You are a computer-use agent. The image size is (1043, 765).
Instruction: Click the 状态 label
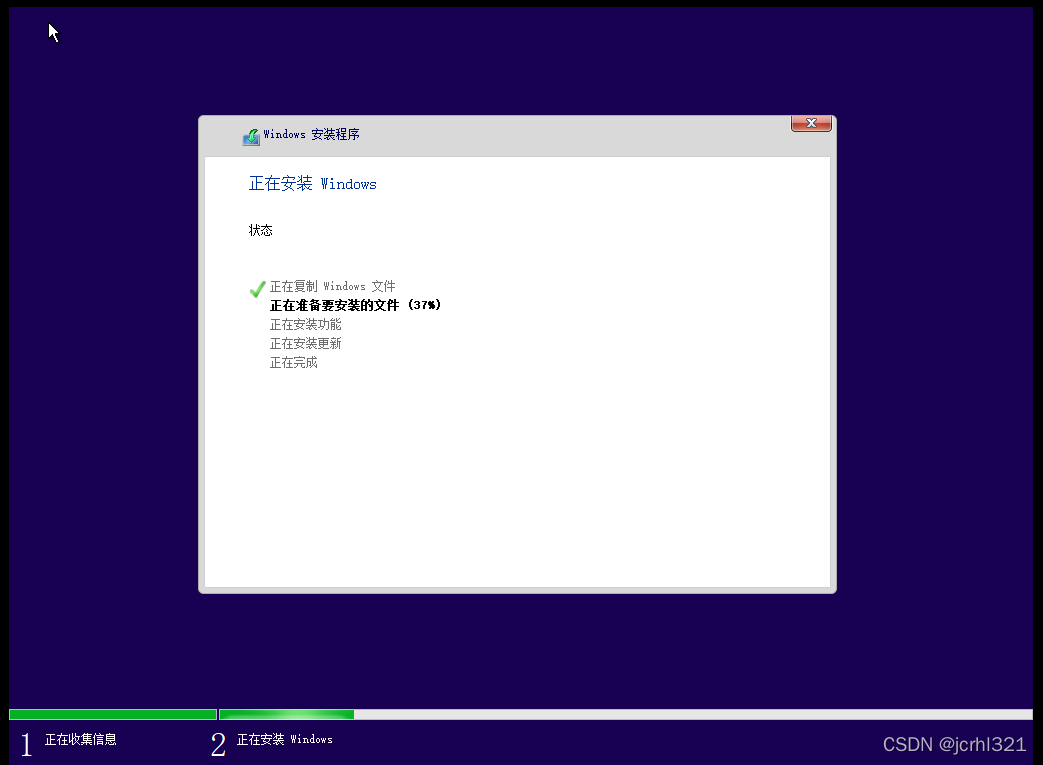coord(261,230)
